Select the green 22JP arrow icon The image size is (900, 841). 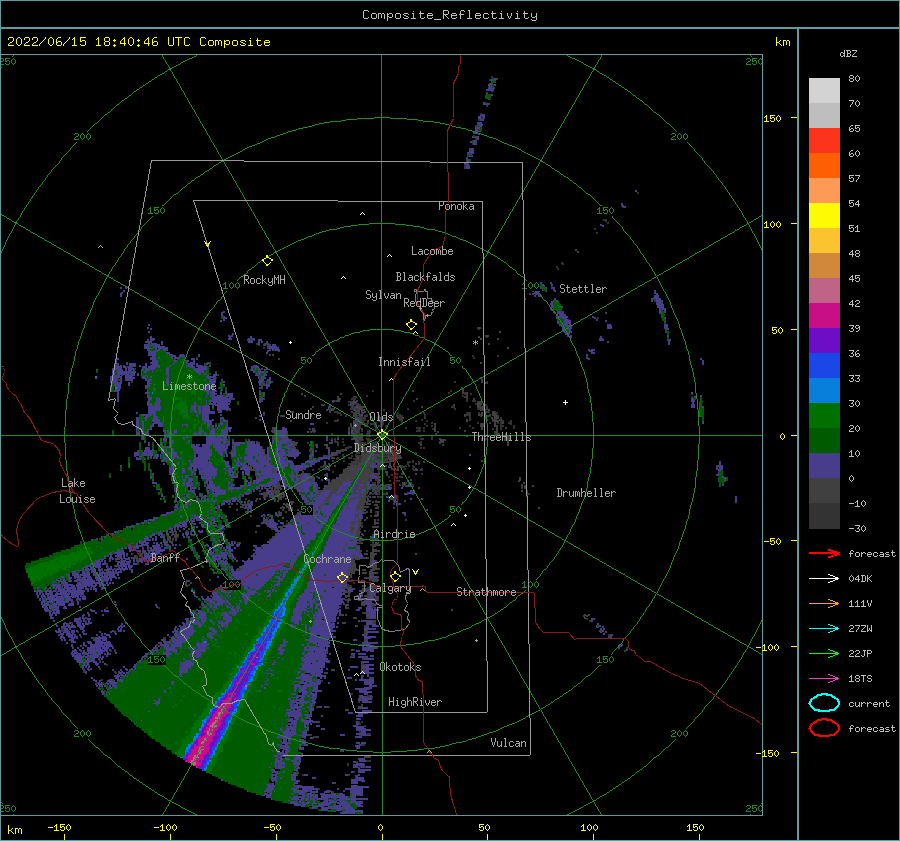pyautogui.click(x=824, y=653)
